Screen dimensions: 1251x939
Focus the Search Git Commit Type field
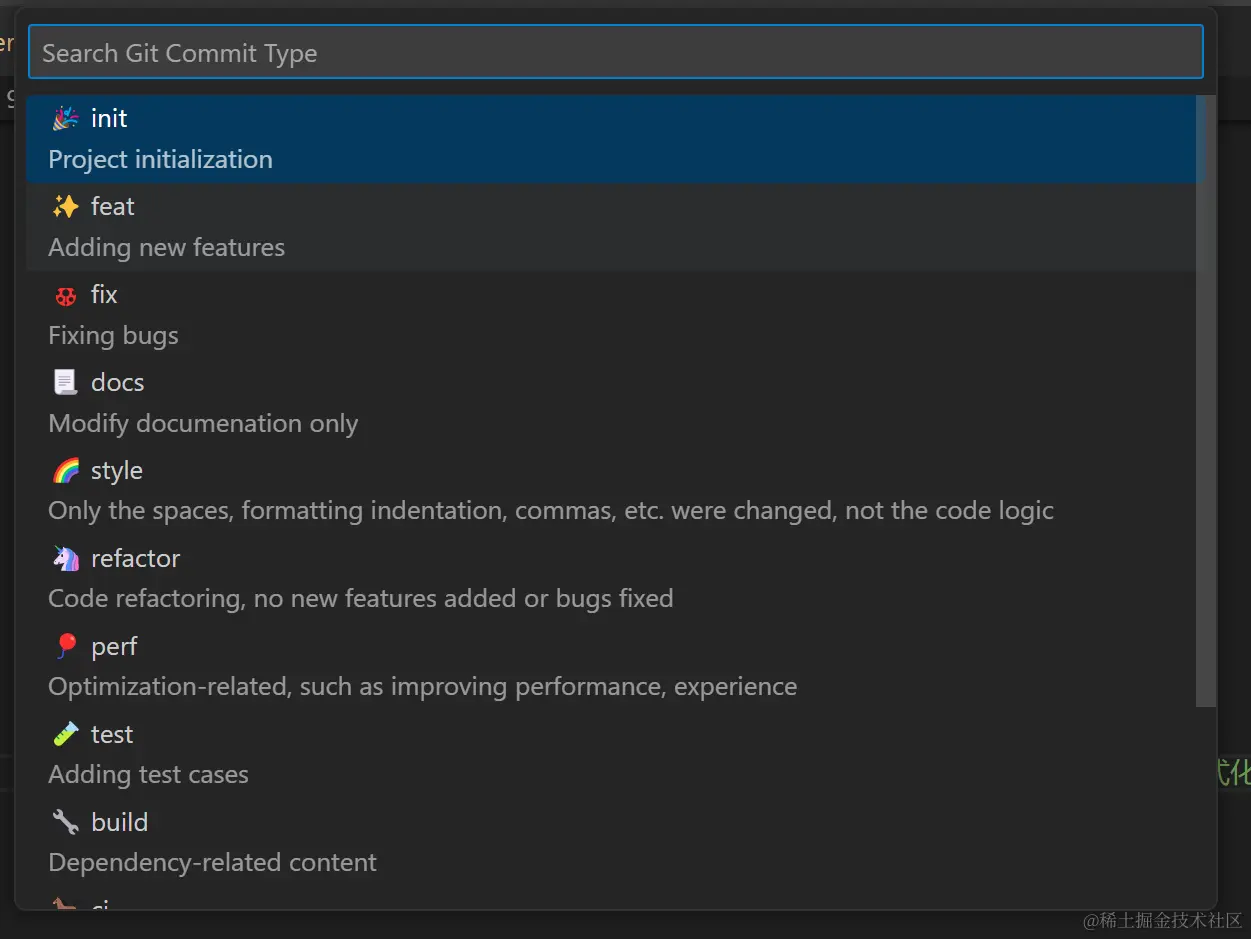[x=615, y=53]
